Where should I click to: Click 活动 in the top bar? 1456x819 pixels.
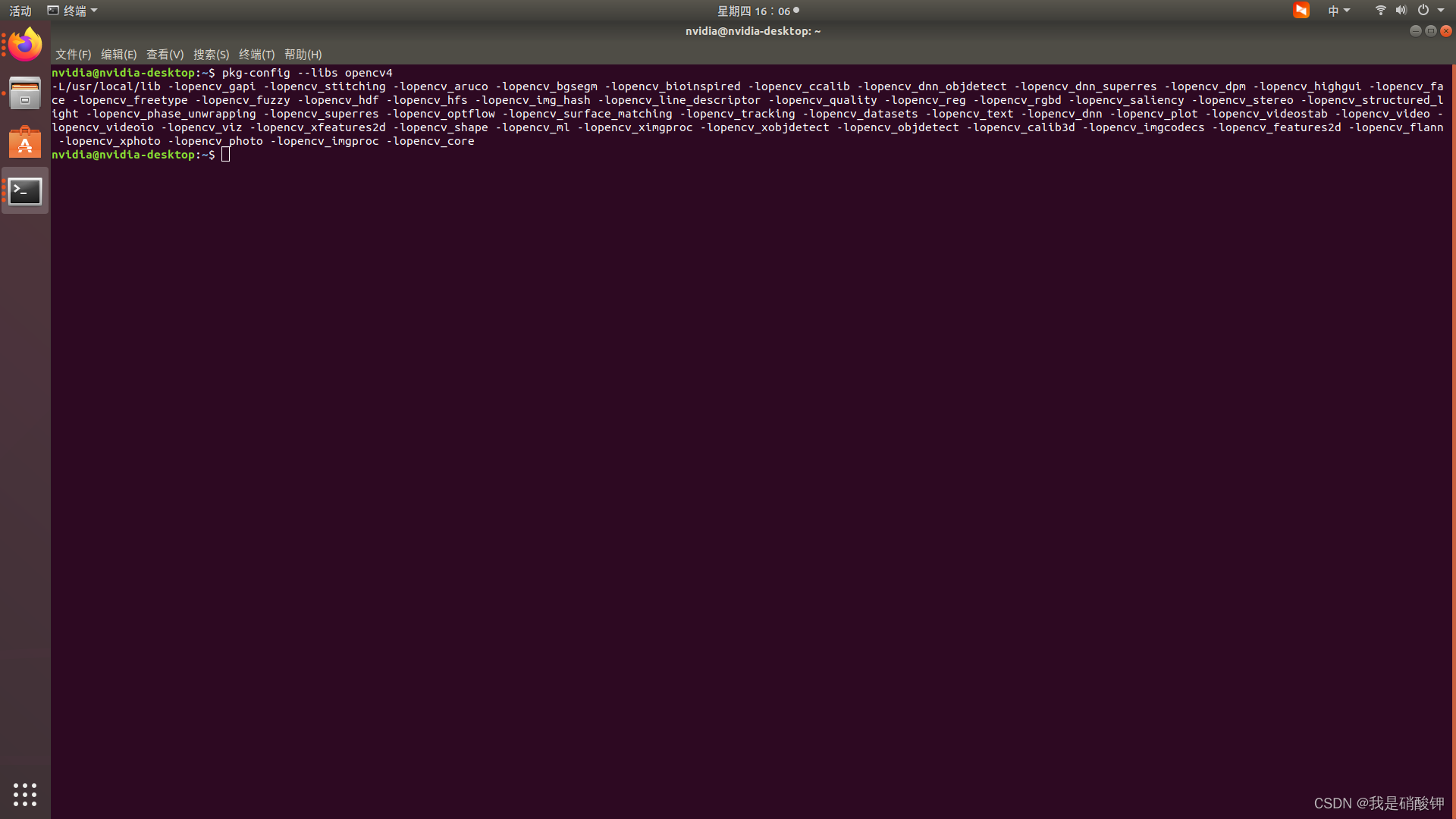(20, 11)
